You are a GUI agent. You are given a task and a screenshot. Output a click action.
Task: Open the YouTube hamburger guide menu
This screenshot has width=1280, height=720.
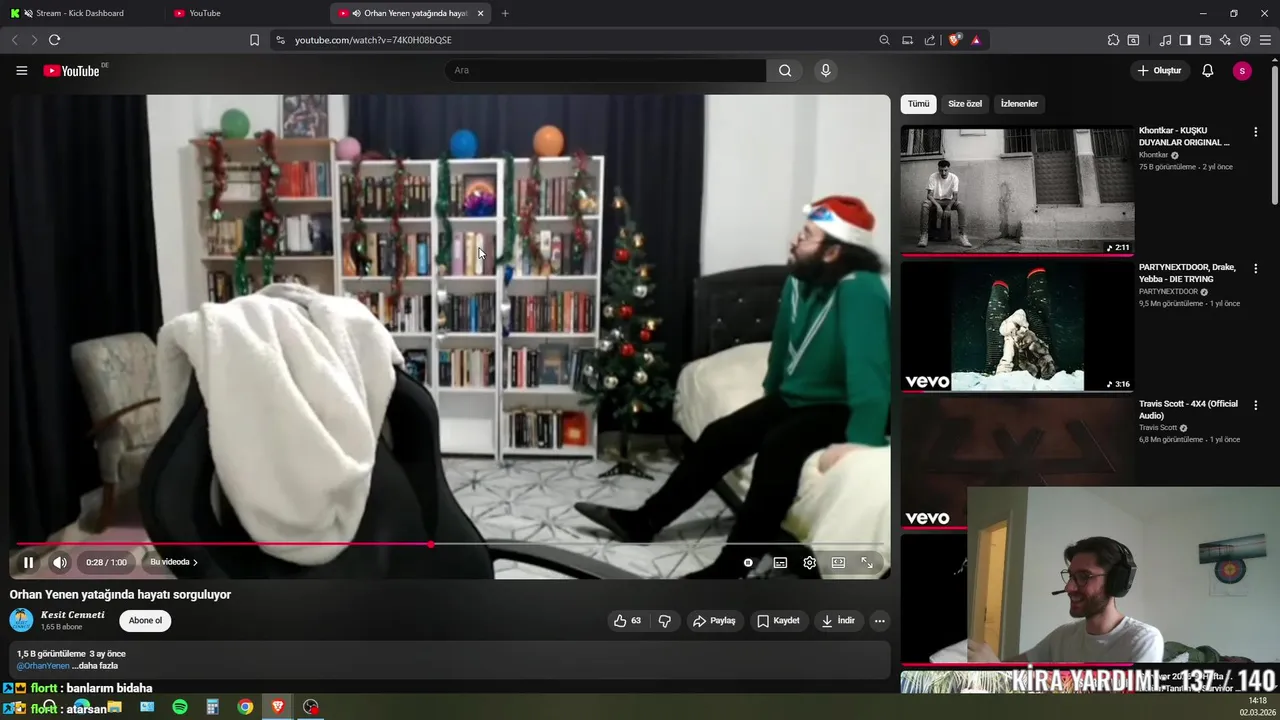[x=21, y=71]
